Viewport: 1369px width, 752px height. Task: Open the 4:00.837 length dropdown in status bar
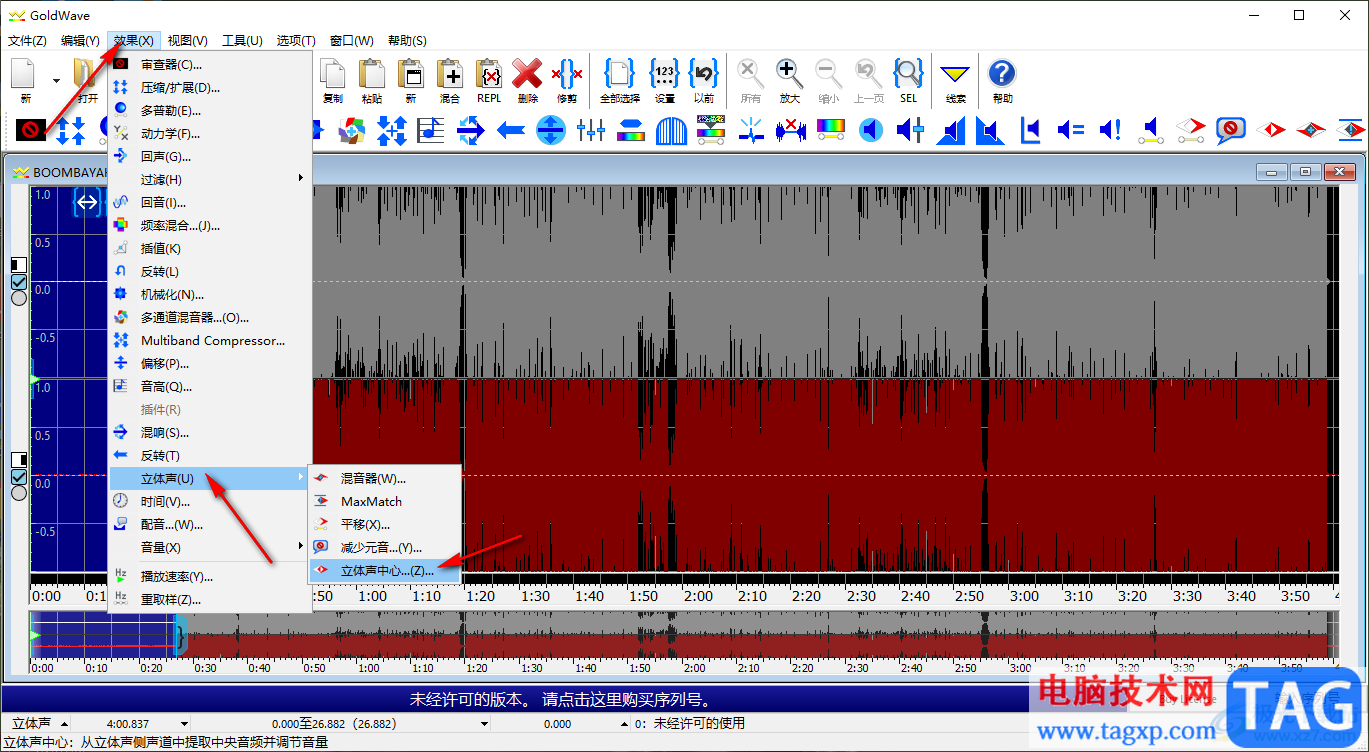(184, 724)
